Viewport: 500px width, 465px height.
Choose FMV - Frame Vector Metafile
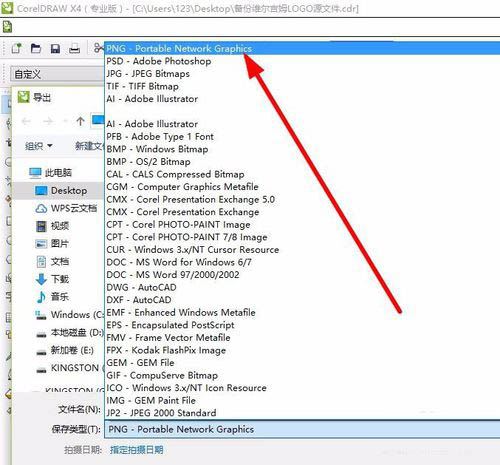(168, 338)
